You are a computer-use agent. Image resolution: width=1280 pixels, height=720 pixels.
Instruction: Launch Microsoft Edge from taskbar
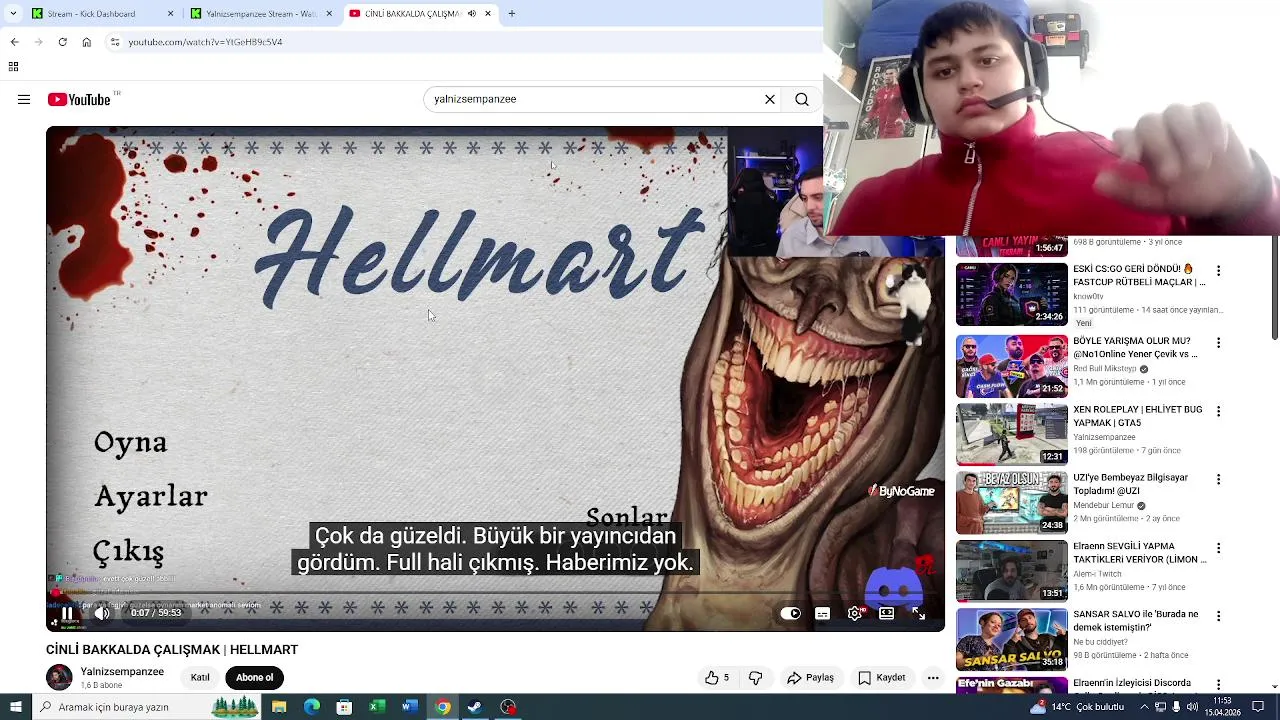pyautogui.click(x=312, y=707)
